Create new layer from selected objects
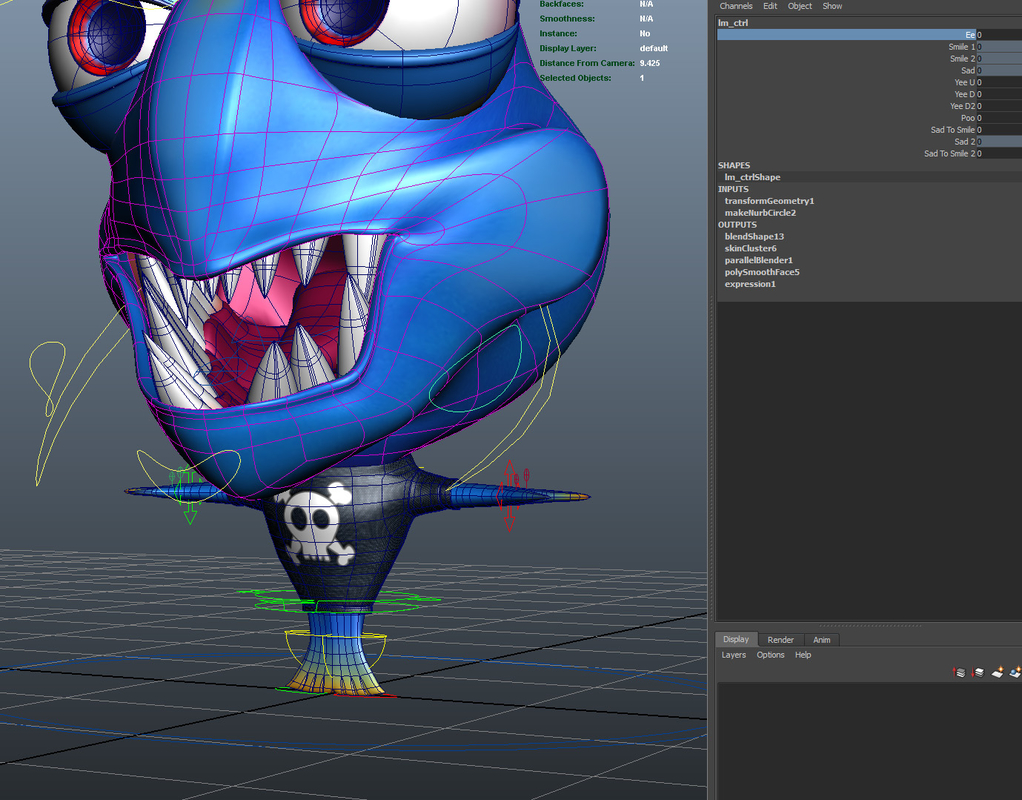The height and width of the screenshot is (800, 1022). (1015, 673)
